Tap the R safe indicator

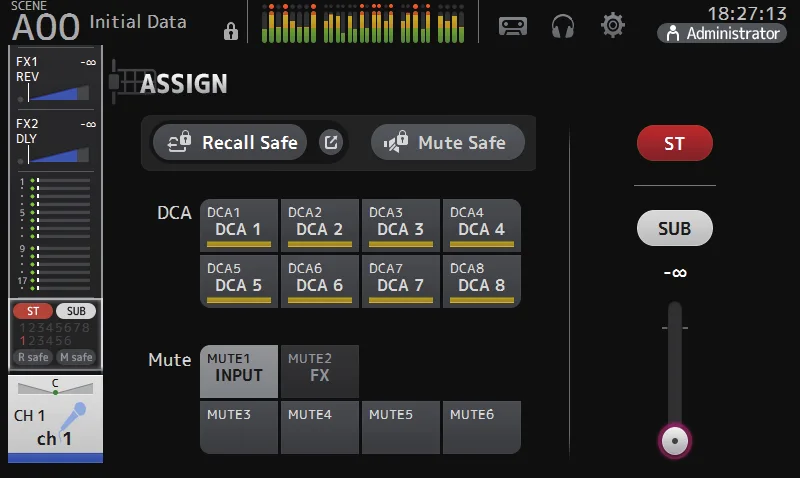point(33,357)
